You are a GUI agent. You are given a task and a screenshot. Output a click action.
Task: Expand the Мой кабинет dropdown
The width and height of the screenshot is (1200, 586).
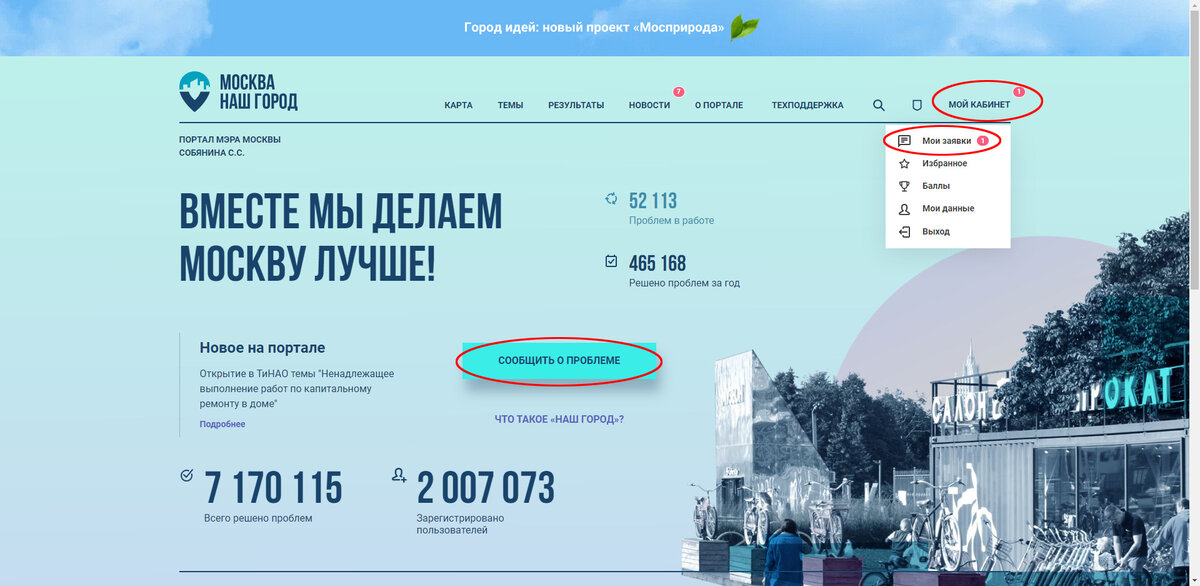(980, 105)
